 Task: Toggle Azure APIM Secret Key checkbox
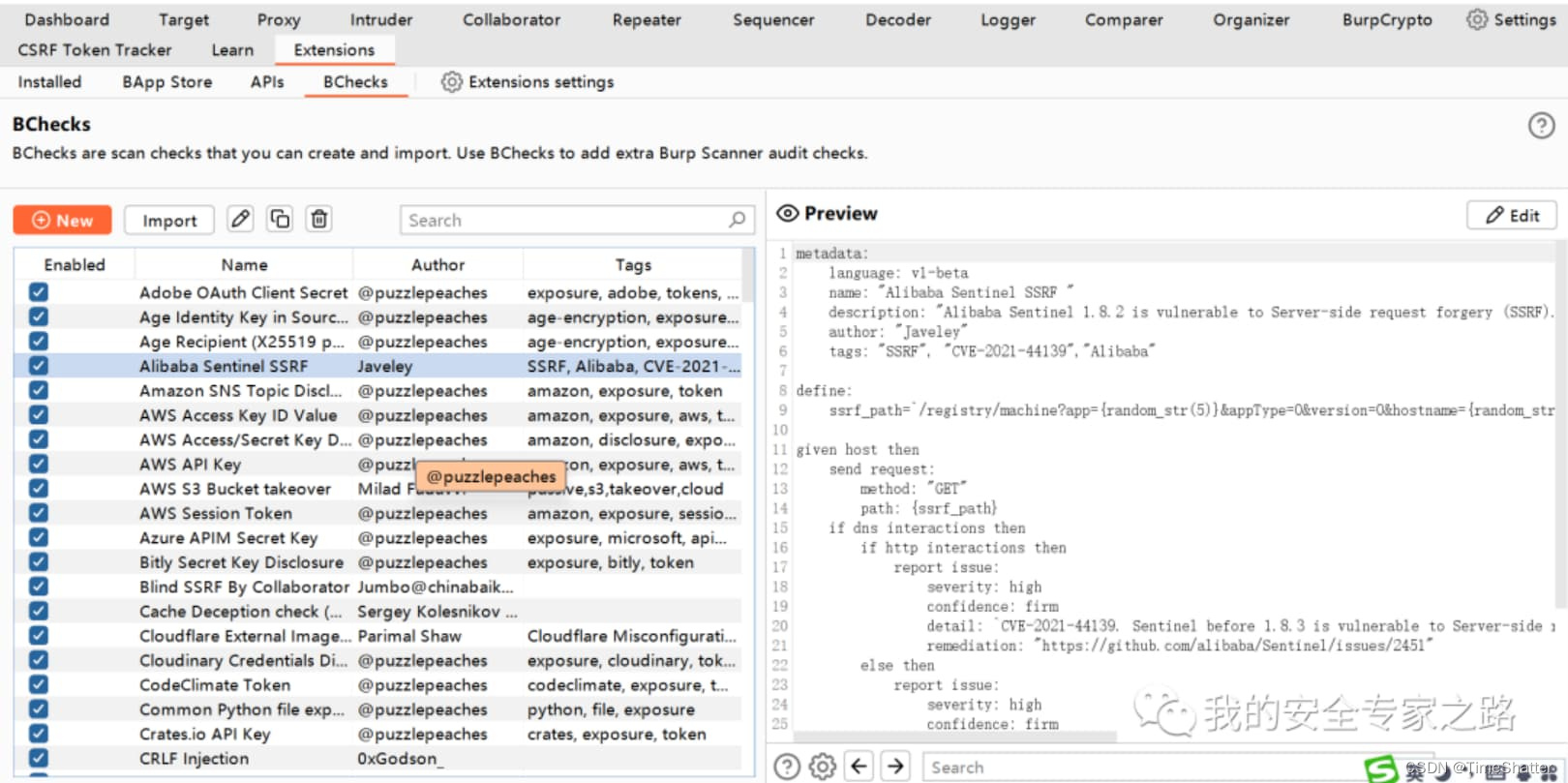pos(39,538)
